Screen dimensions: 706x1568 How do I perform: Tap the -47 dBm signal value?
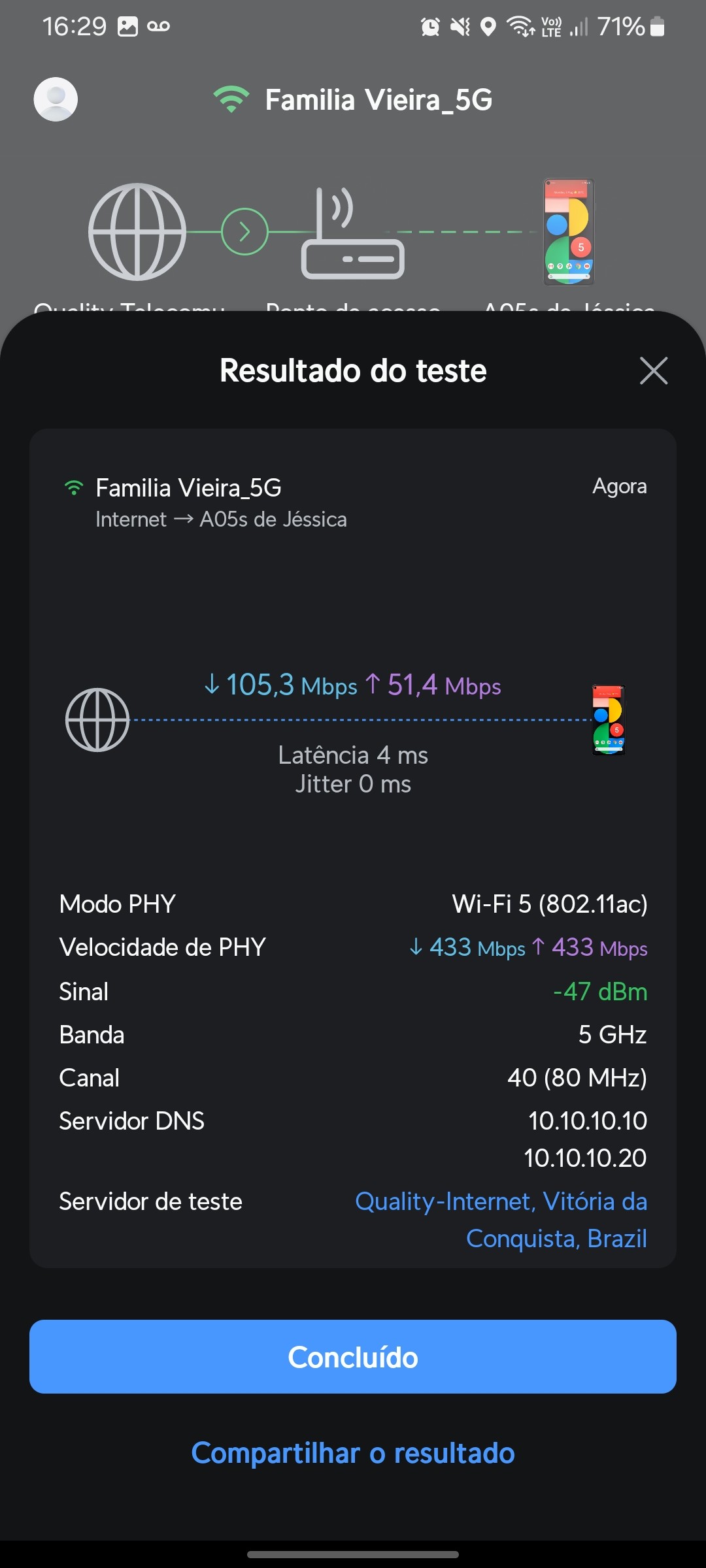point(600,991)
